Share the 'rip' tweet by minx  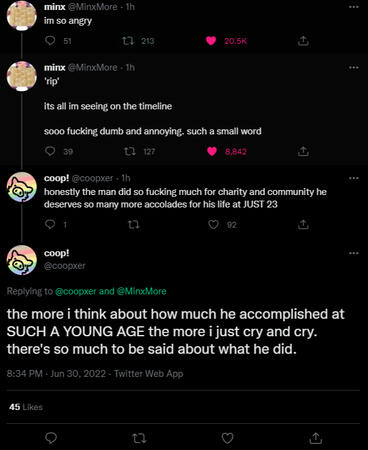pyautogui.click(x=303, y=151)
